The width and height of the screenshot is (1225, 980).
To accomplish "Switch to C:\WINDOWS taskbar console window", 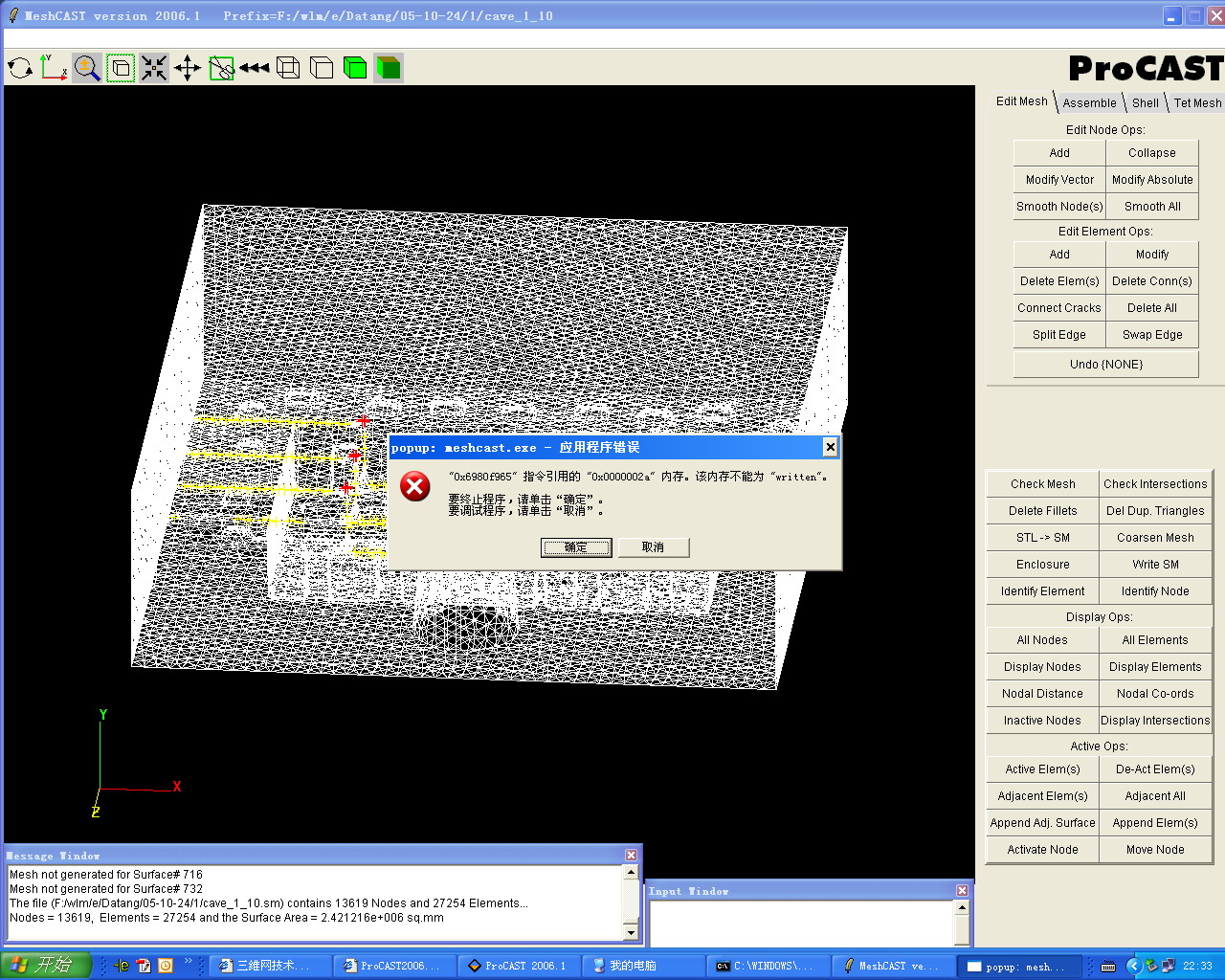I will coord(768,966).
